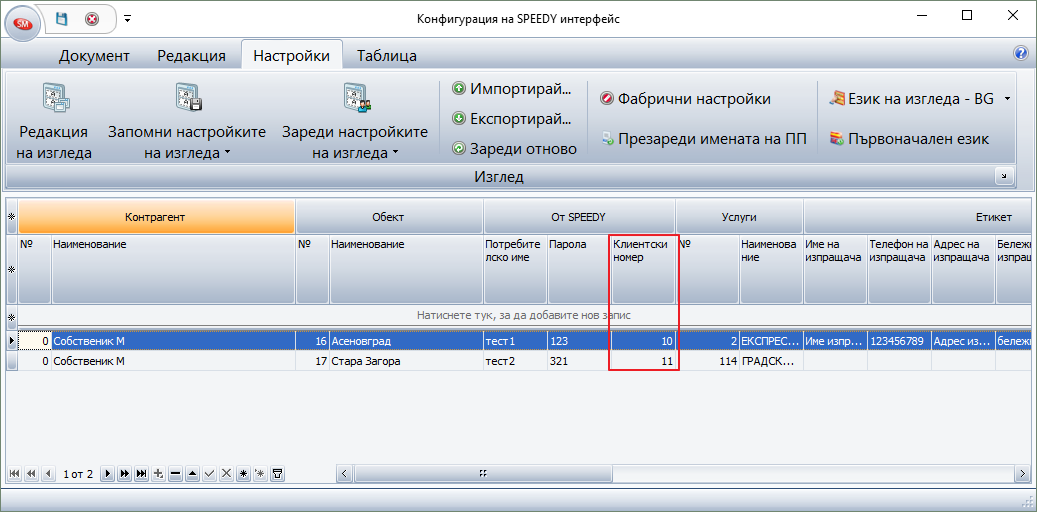Select the Стара Загора cell
Viewport: 1037px width, 512px height.
click(405, 362)
